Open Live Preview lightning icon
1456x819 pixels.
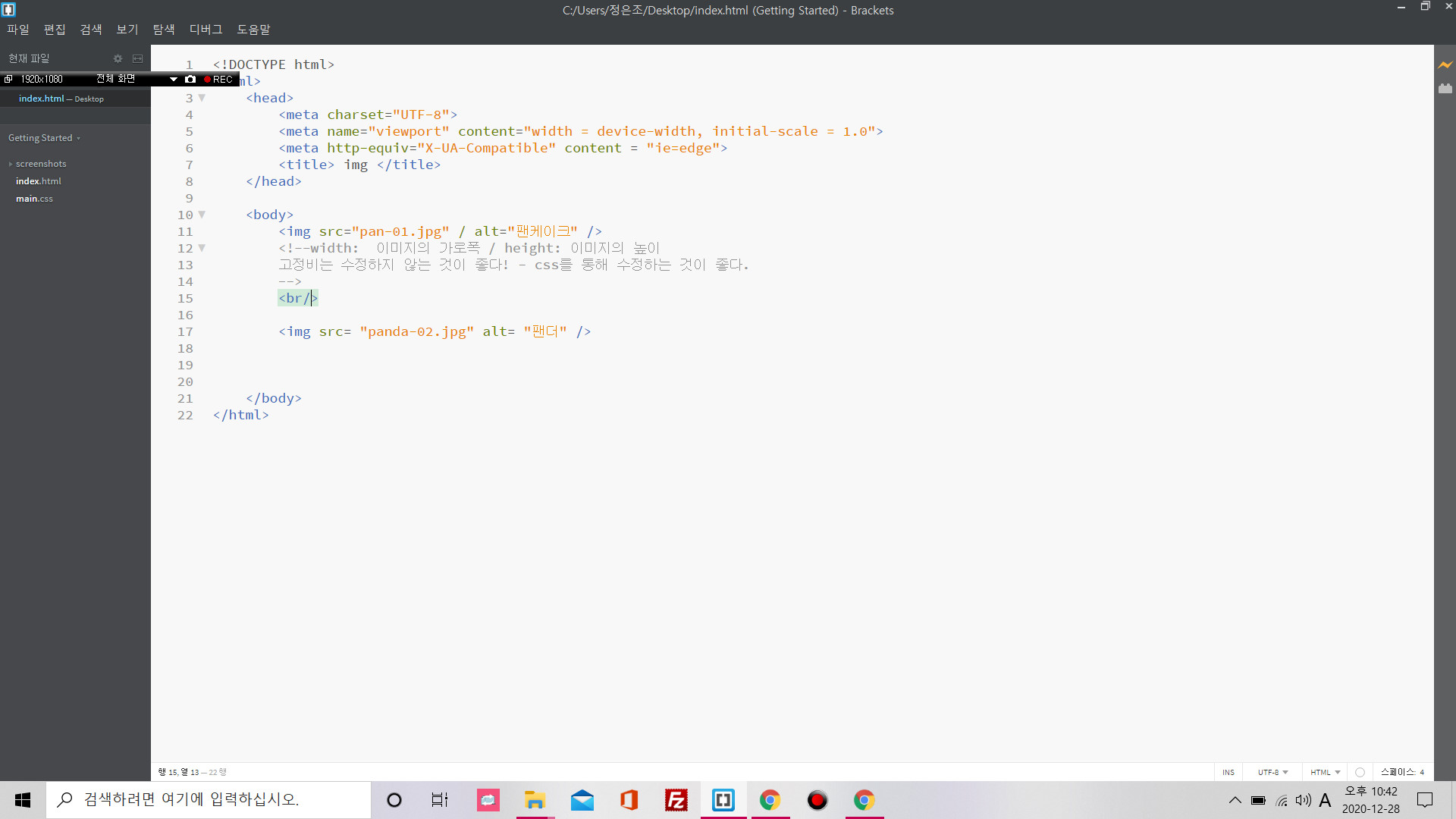point(1445,65)
